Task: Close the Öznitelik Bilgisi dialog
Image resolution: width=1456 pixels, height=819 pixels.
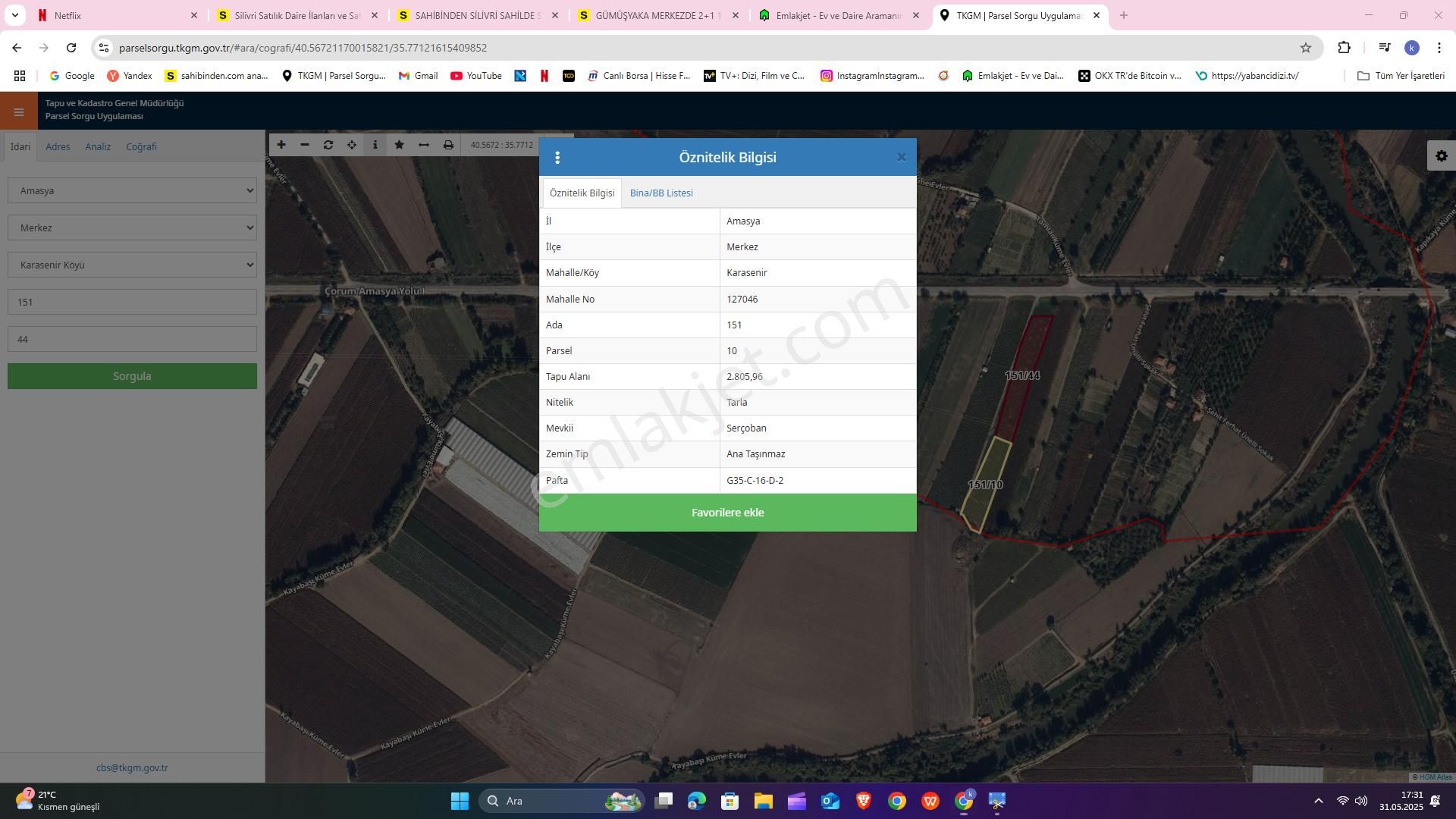Action: 901,157
